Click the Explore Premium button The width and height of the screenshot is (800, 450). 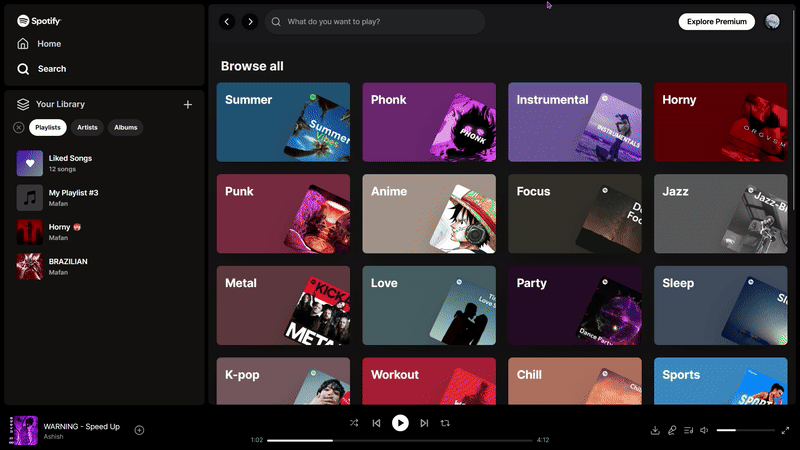pyautogui.click(x=716, y=21)
